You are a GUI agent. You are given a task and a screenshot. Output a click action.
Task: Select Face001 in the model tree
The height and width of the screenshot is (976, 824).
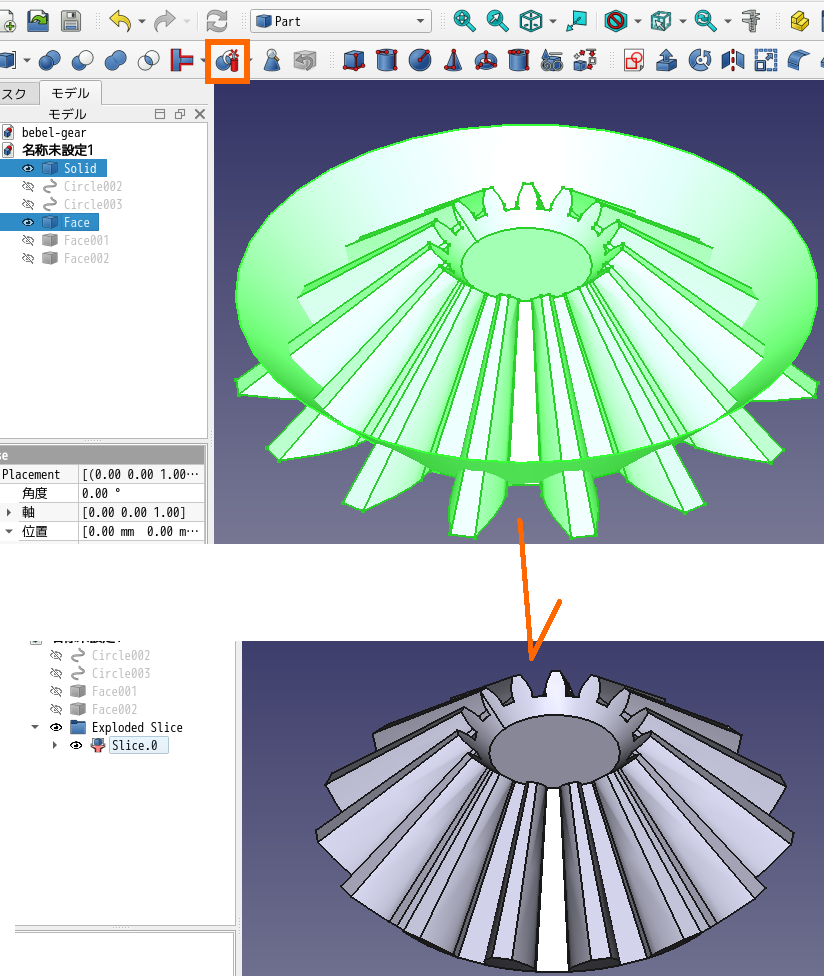click(86, 241)
